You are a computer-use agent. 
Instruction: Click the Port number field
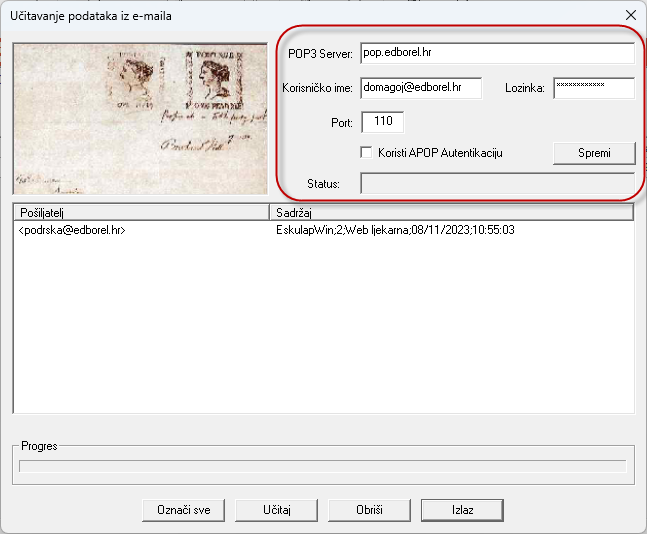click(x=382, y=122)
